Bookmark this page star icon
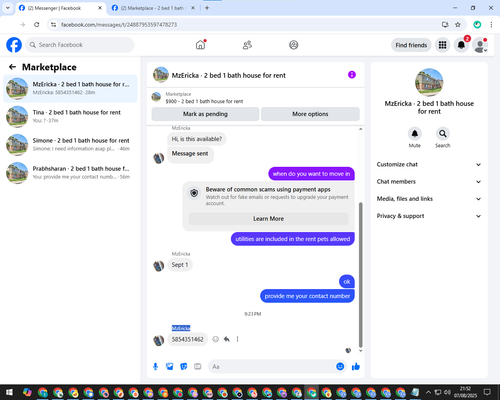 [458, 25]
